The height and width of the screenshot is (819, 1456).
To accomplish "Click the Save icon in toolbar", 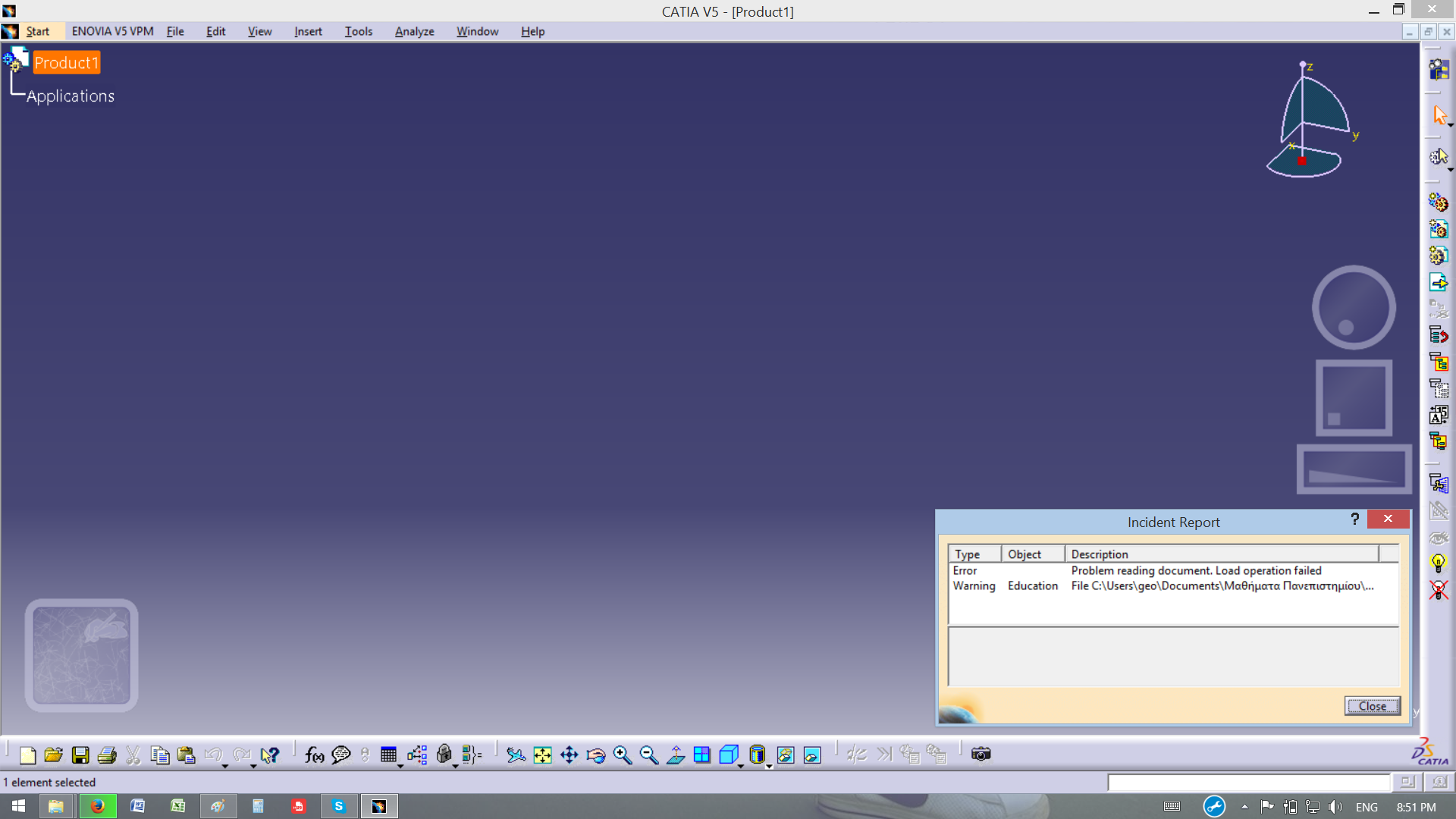I will coord(80,755).
